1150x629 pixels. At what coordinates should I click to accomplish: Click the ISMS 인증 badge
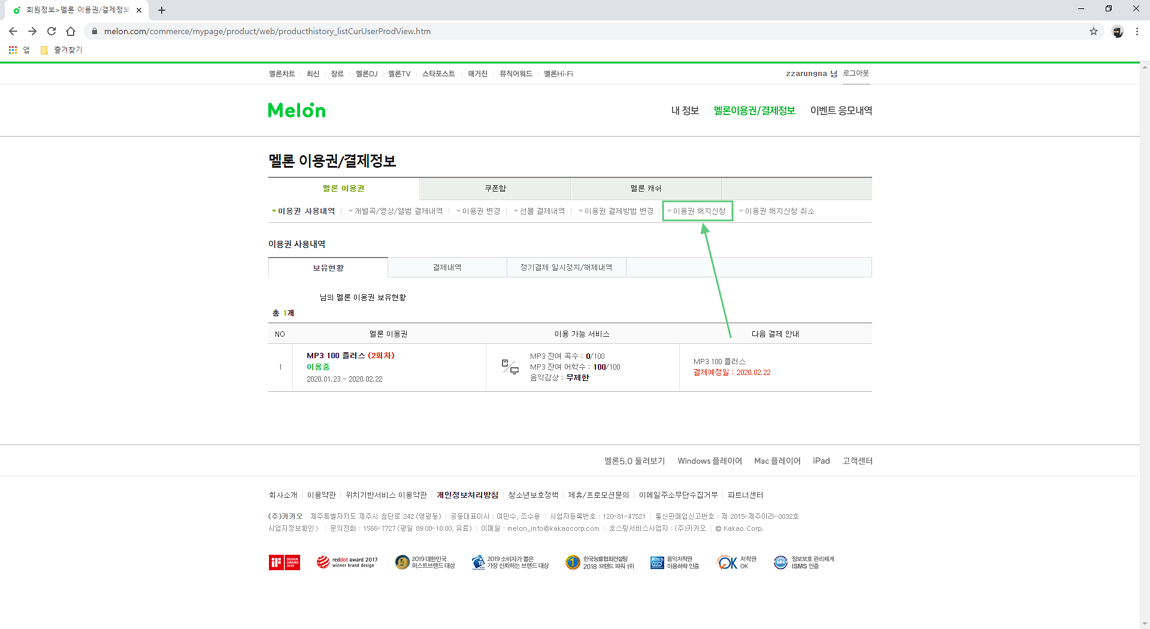(804, 562)
